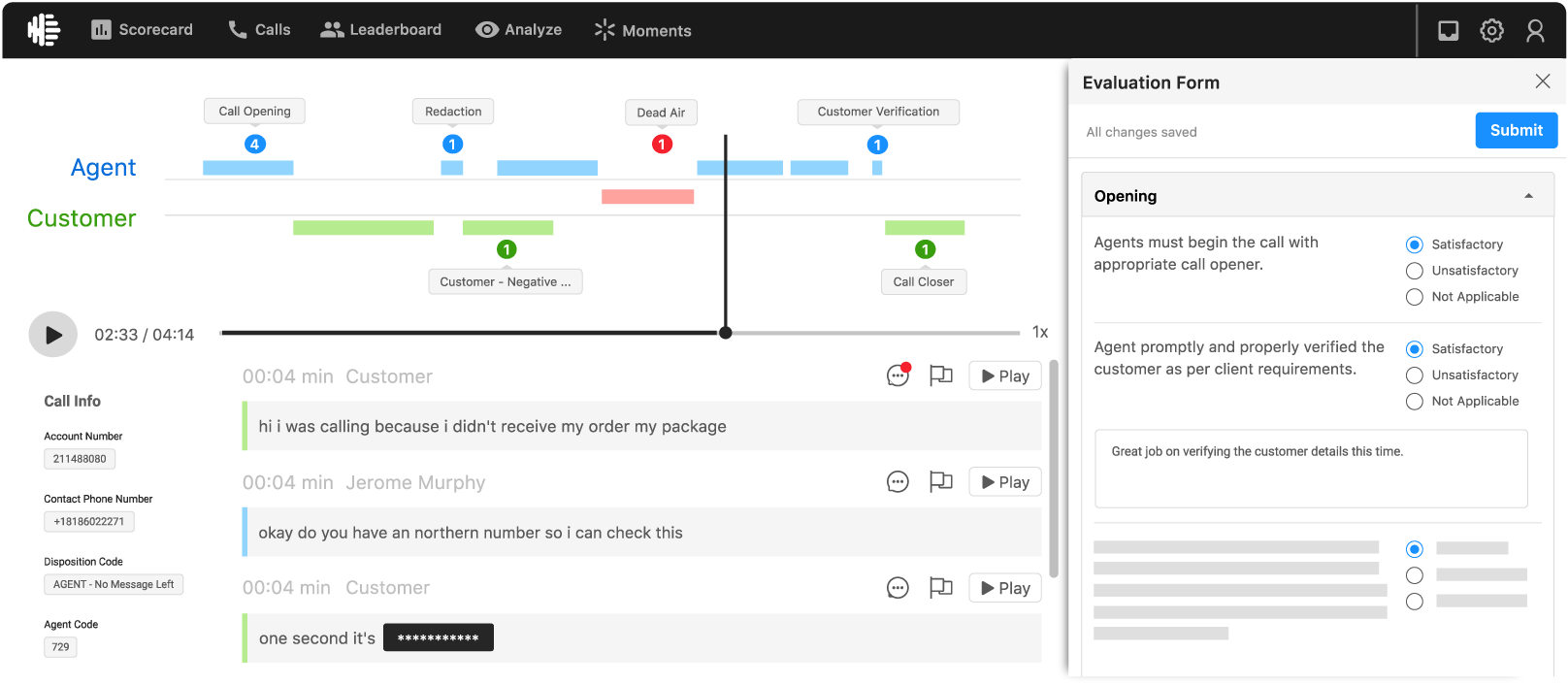Viewport: 1568px width, 685px height.
Task: Click the green badge above Customer - Negative
Action: pyautogui.click(x=506, y=249)
